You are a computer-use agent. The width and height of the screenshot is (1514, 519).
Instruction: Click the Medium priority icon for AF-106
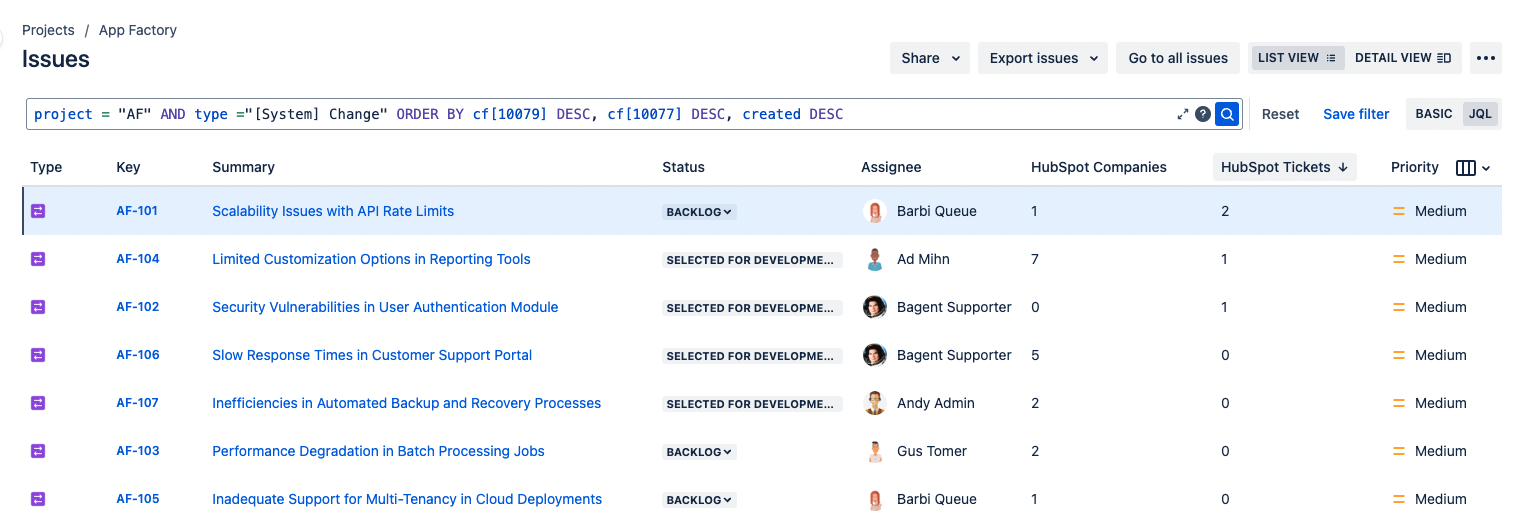tap(1399, 355)
